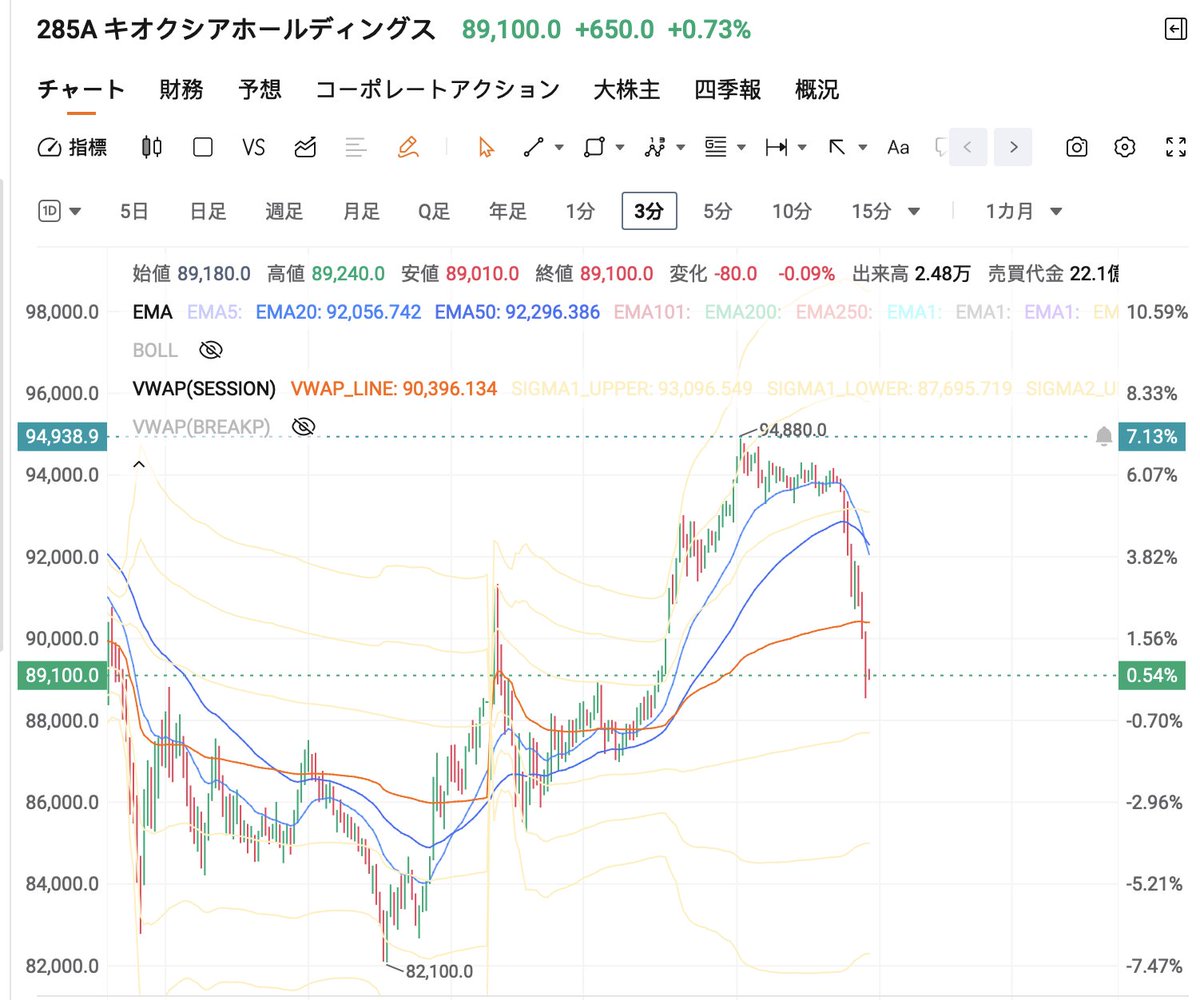Viewport: 1200px width, 1000px height.
Task: Select the 10分 interval
Action: click(791, 211)
